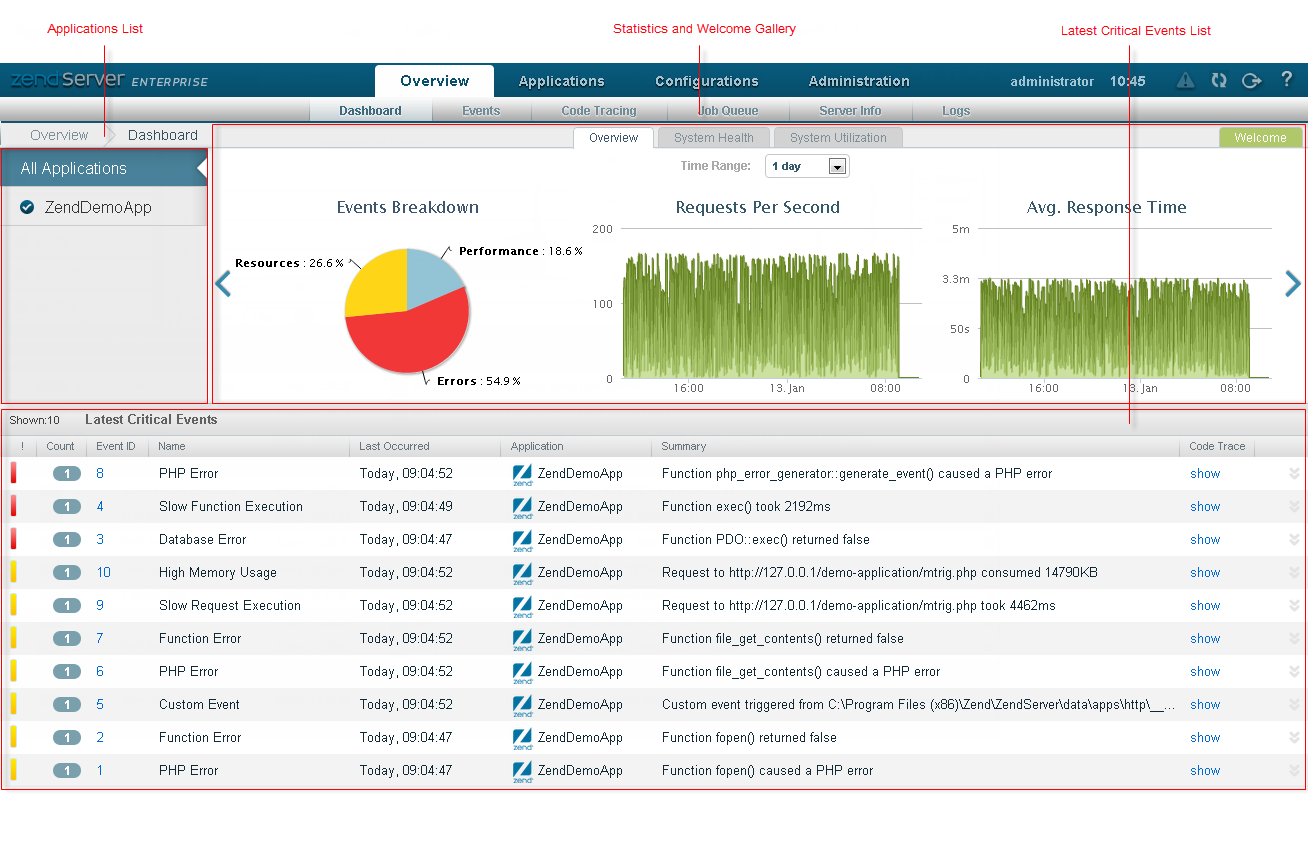The width and height of the screenshot is (1308, 868).
Task: Expand the Custom Event row chevron
Action: 1294,705
